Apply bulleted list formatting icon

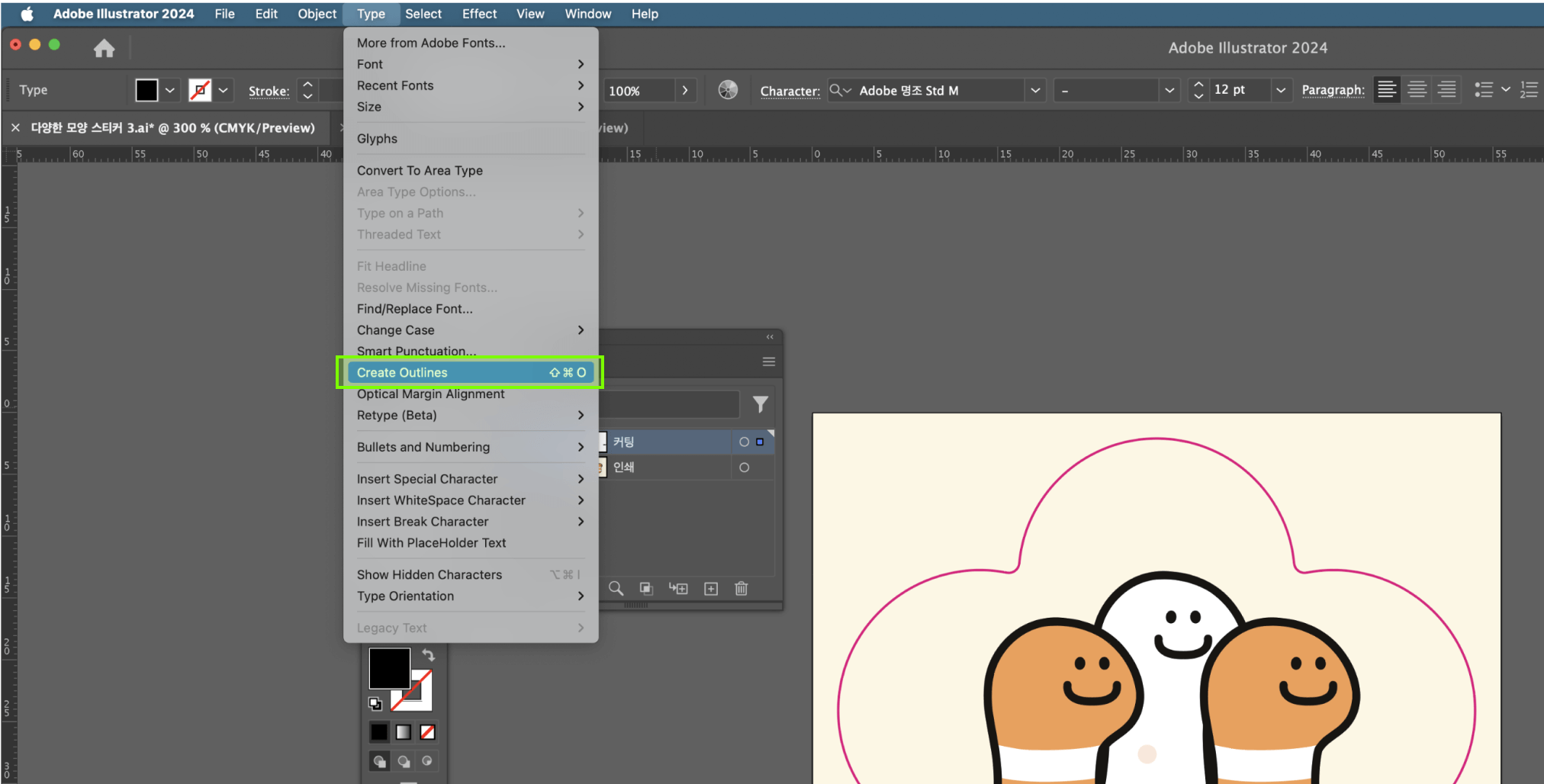(x=1484, y=90)
